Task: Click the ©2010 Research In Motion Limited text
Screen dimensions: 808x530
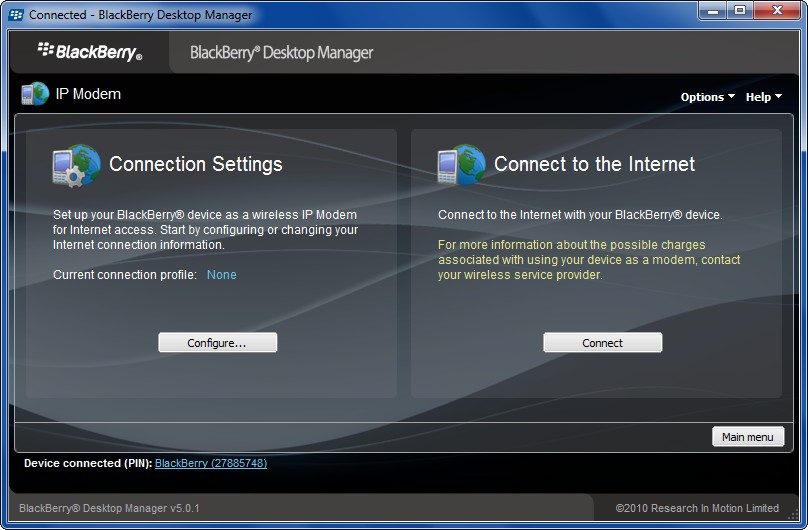Action: point(697,508)
